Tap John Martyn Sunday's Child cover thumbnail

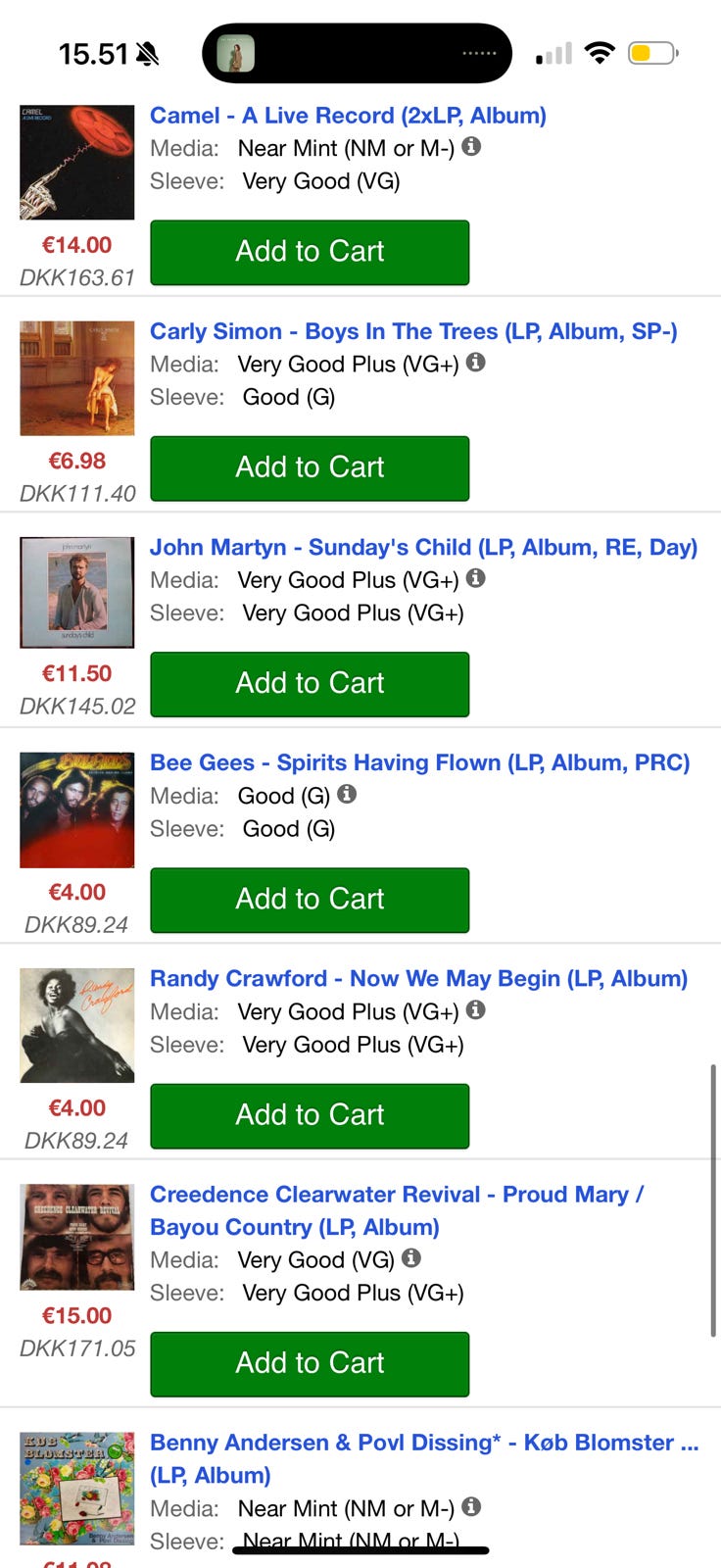pyautogui.click(x=77, y=592)
